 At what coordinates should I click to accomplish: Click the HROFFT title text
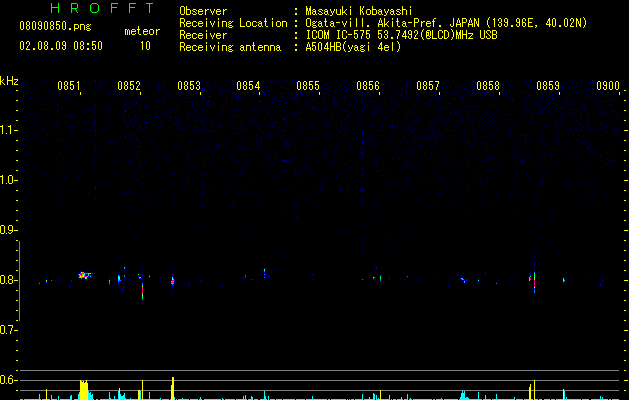click(x=103, y=8)
